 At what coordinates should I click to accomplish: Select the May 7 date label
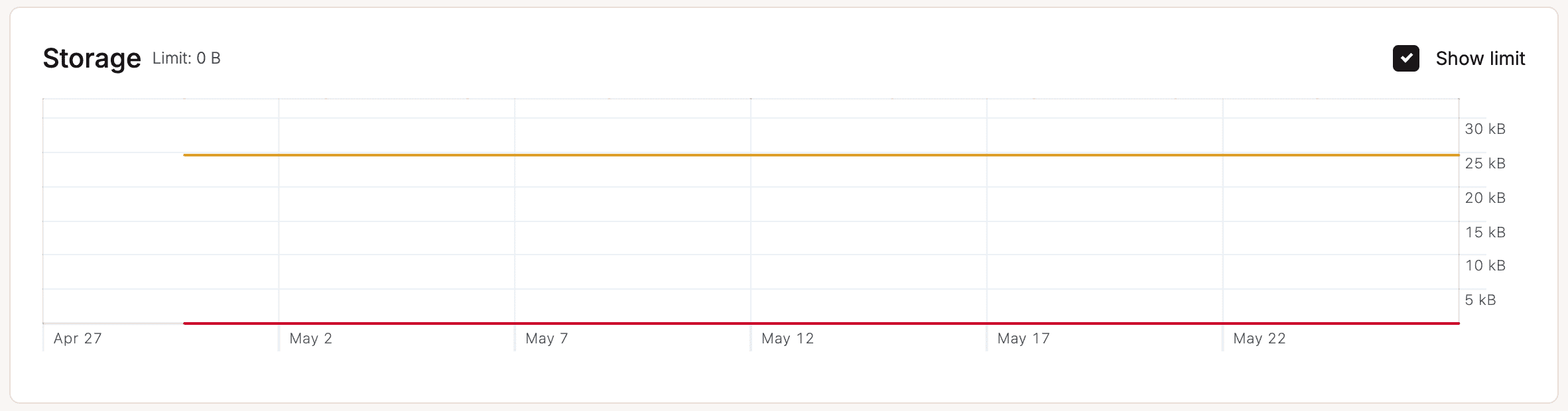click(x=547, y=339)
